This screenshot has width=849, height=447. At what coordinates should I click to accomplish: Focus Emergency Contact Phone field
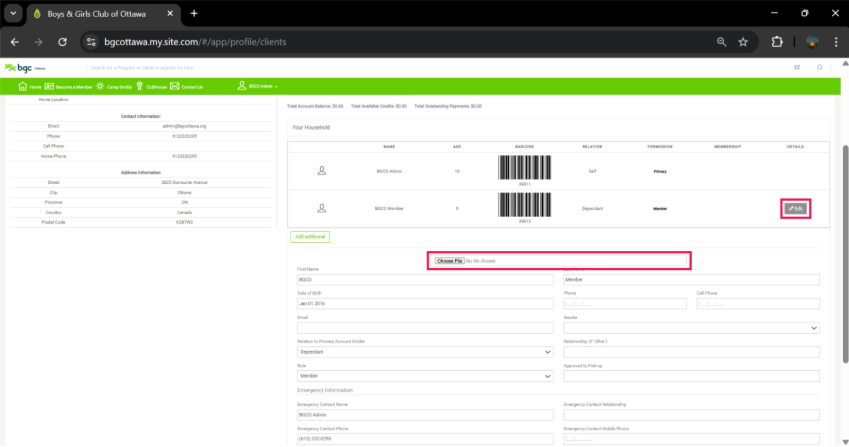coord(425,439)
